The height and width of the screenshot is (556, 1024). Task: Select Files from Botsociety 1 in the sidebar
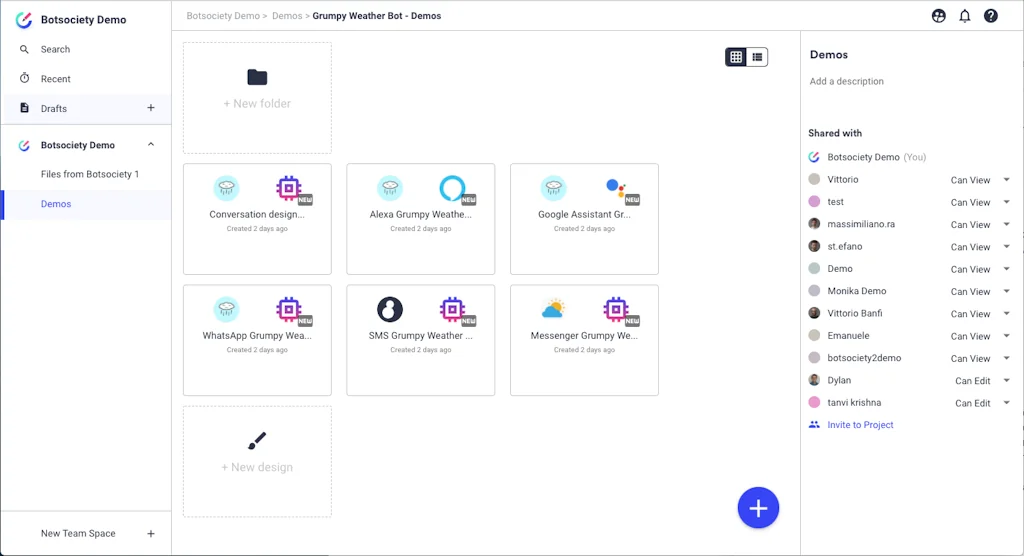point(90,174)
